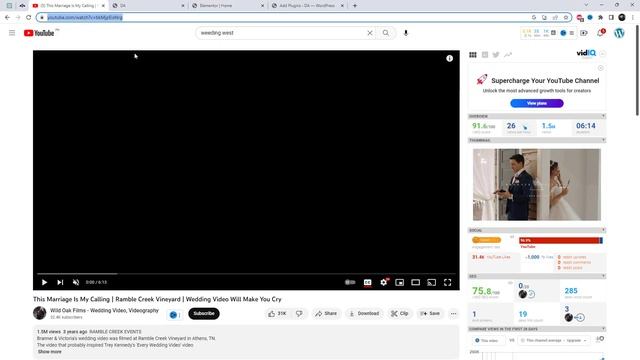The width and height of the screenshot is (640, 360).
Task: Bookmark page with the star icon
Action: pyautogui.click(x=566, y=17)
